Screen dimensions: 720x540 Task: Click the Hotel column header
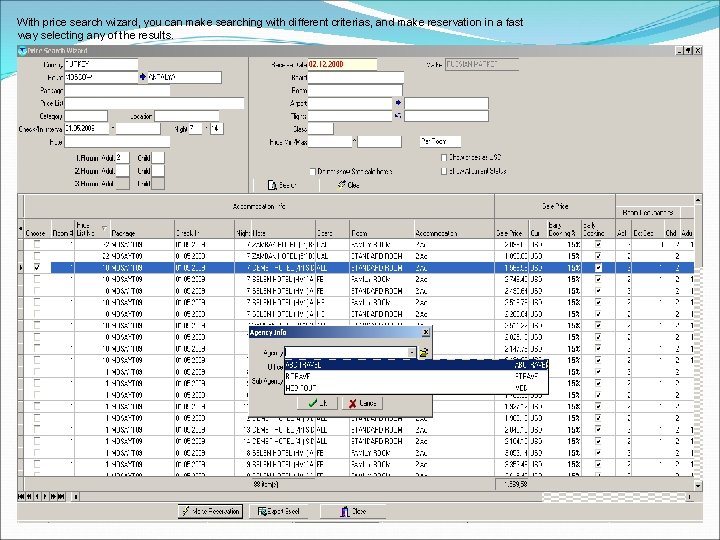point(283,229)
